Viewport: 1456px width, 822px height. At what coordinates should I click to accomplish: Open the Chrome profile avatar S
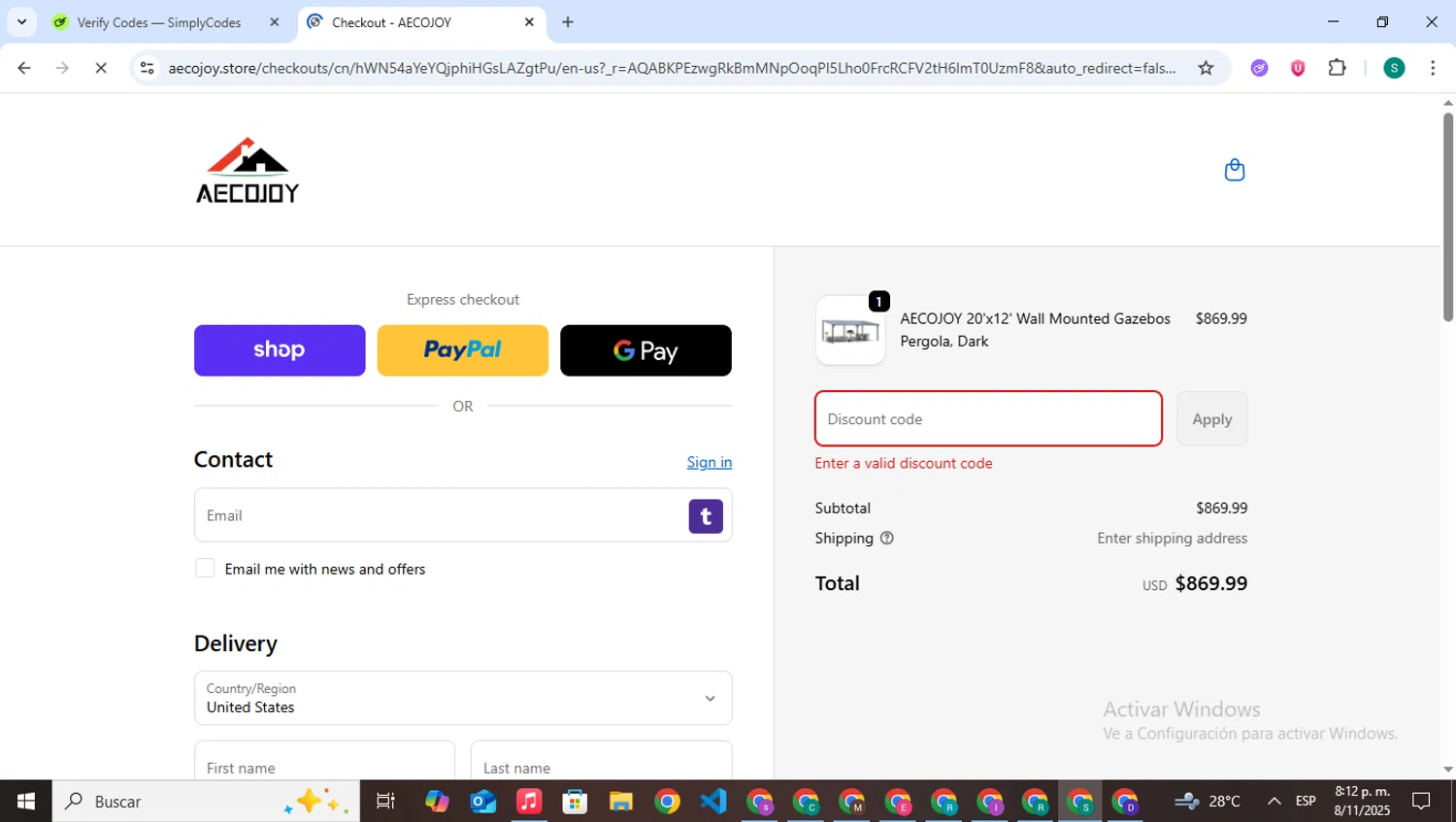tap(1394, 68)
